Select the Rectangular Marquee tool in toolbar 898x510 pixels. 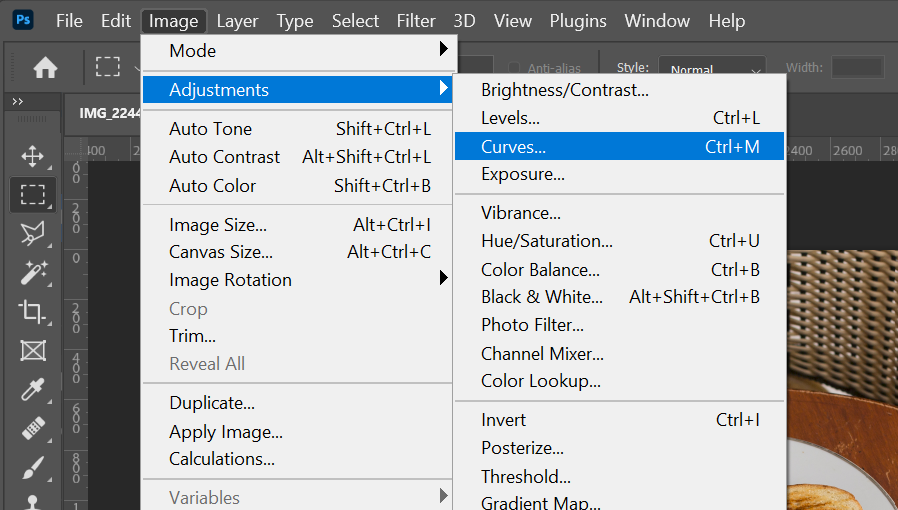(33, 194)
